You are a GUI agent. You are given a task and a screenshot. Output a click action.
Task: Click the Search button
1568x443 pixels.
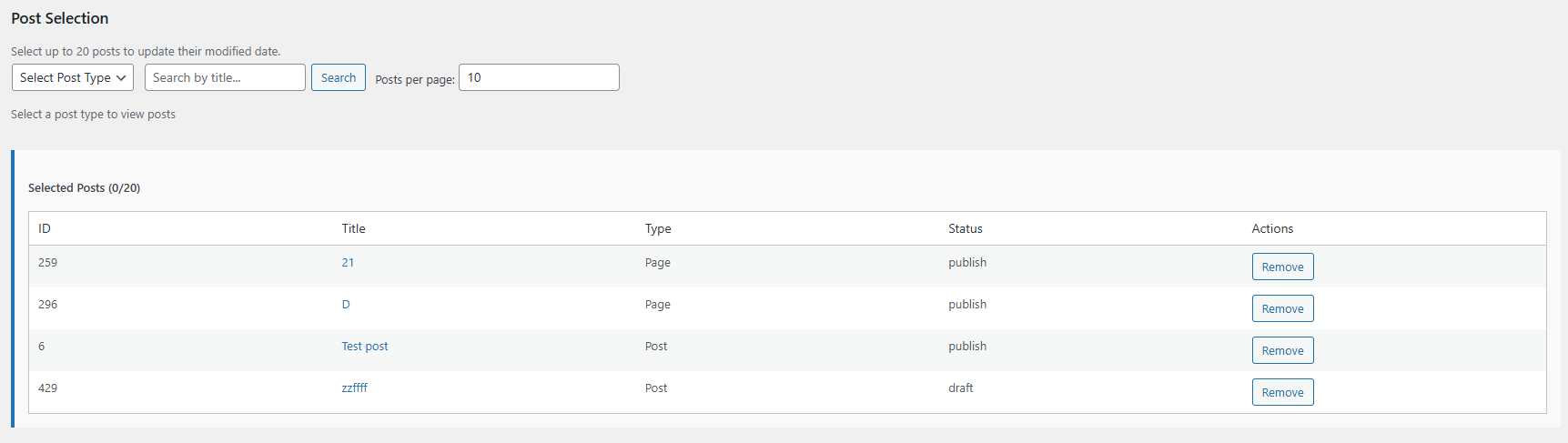click(339, 77)
